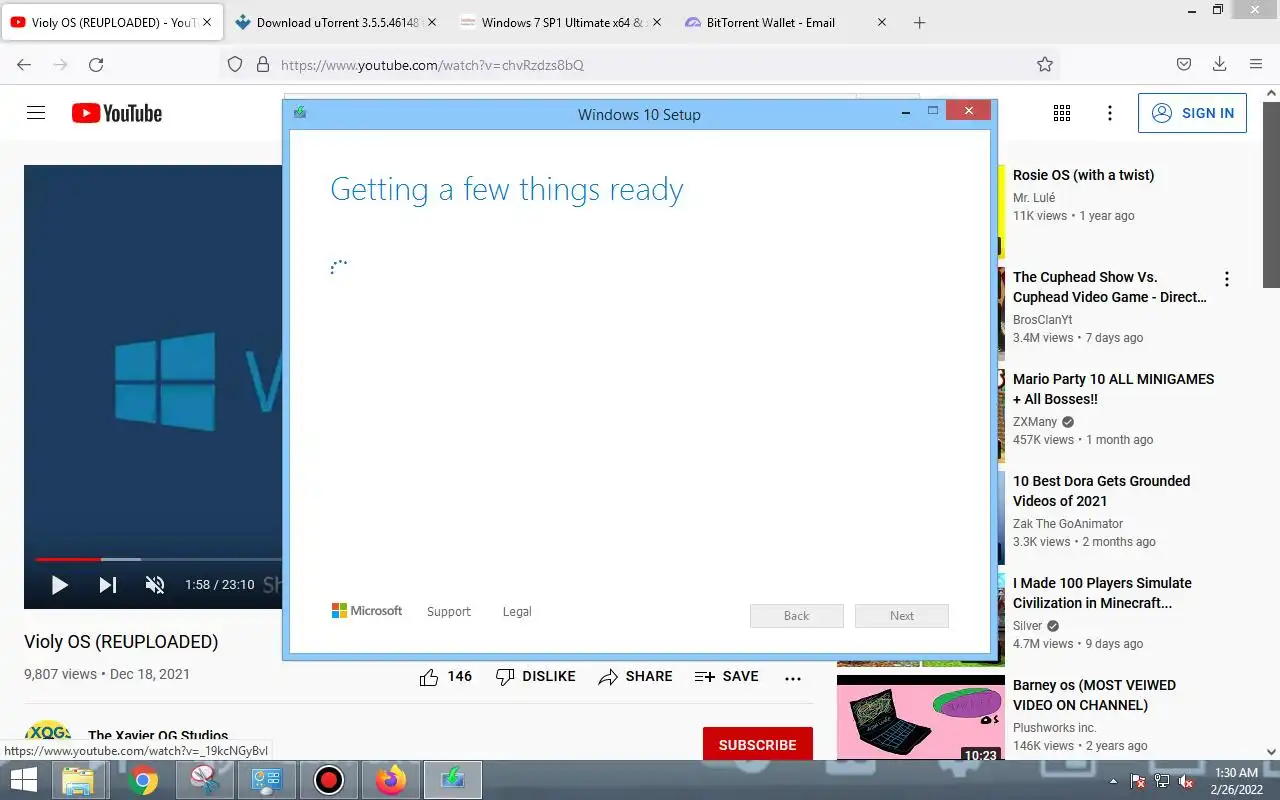The width and height of the screenshot is (1280, 800).
Task: Open the Pocket save icon
Action: (x=1183, y=64)
